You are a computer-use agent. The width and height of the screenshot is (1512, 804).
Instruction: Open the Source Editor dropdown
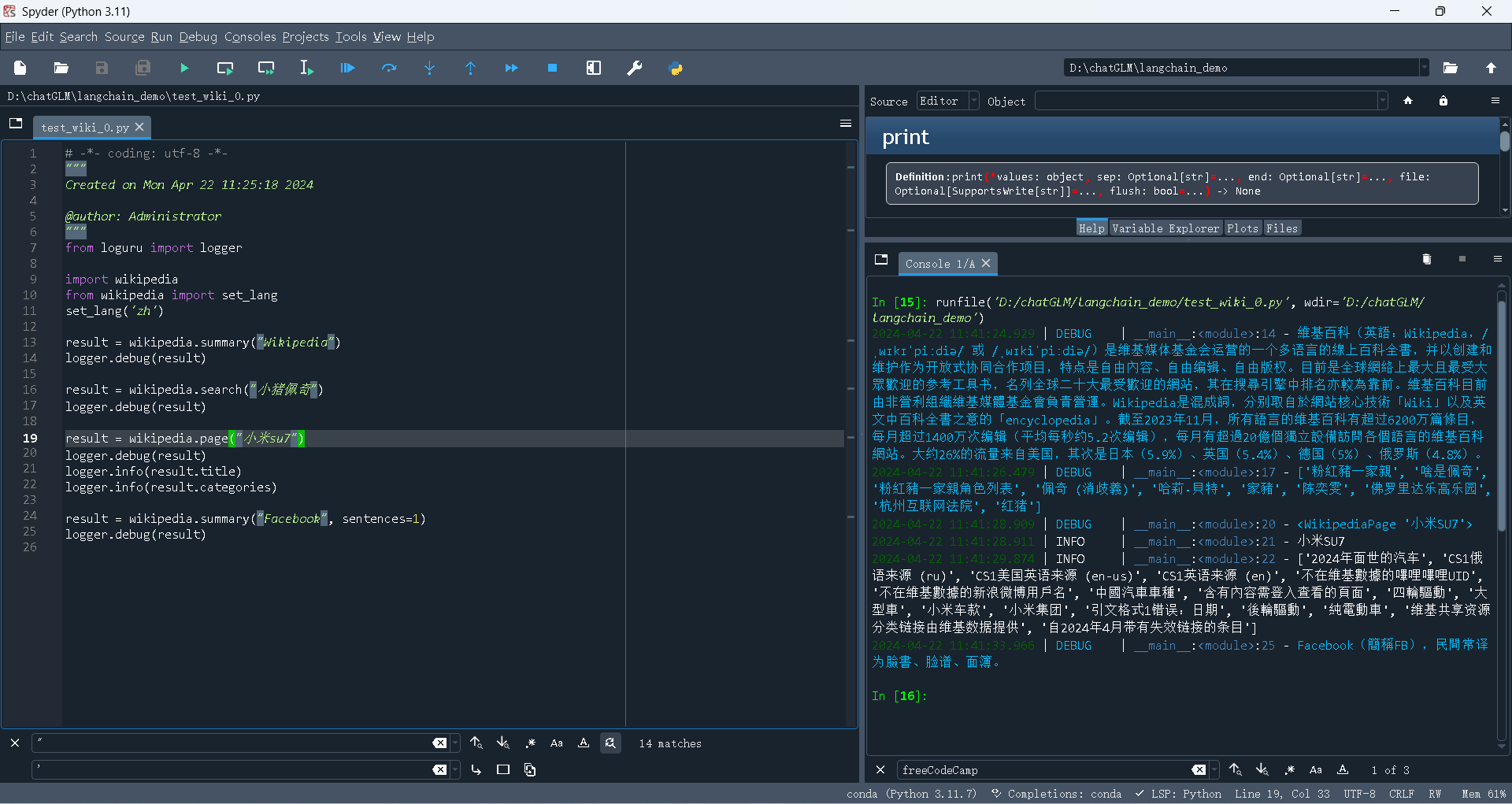pos(948,101)
